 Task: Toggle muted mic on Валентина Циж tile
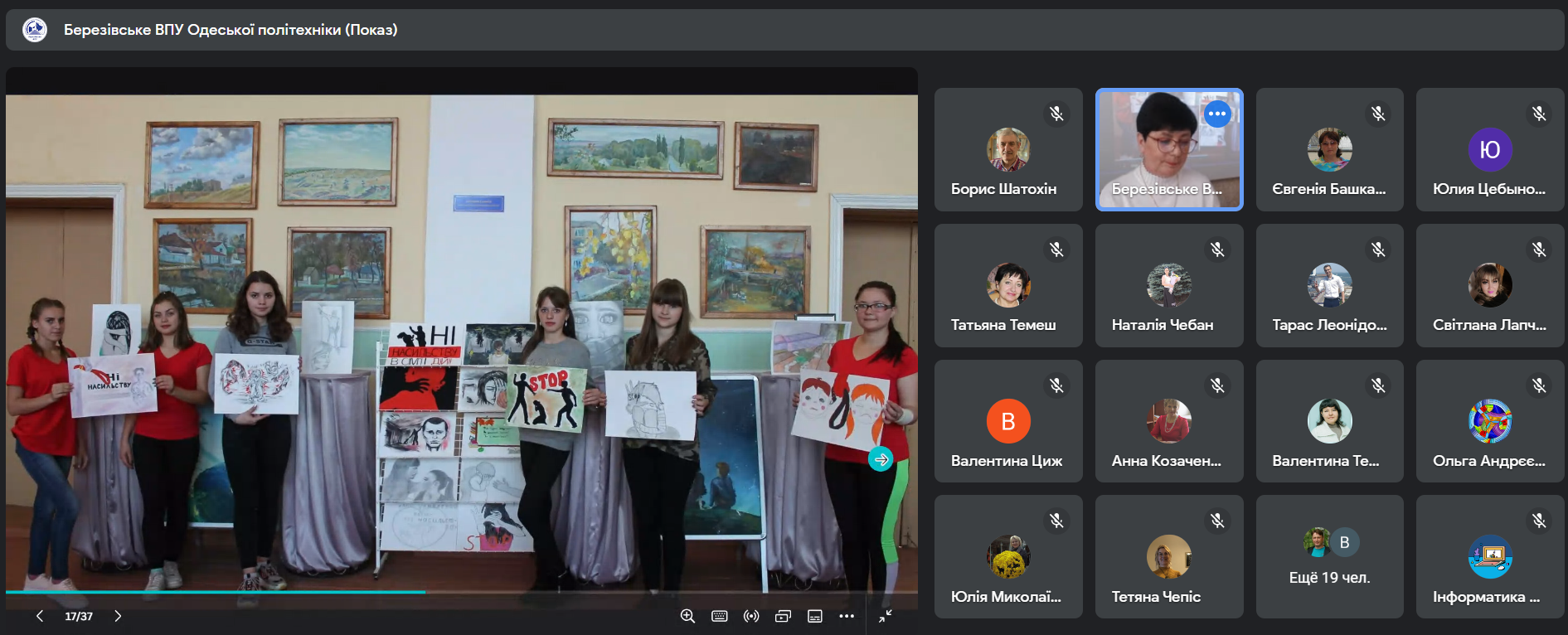pyautogui.click(x=1056, y=385)
